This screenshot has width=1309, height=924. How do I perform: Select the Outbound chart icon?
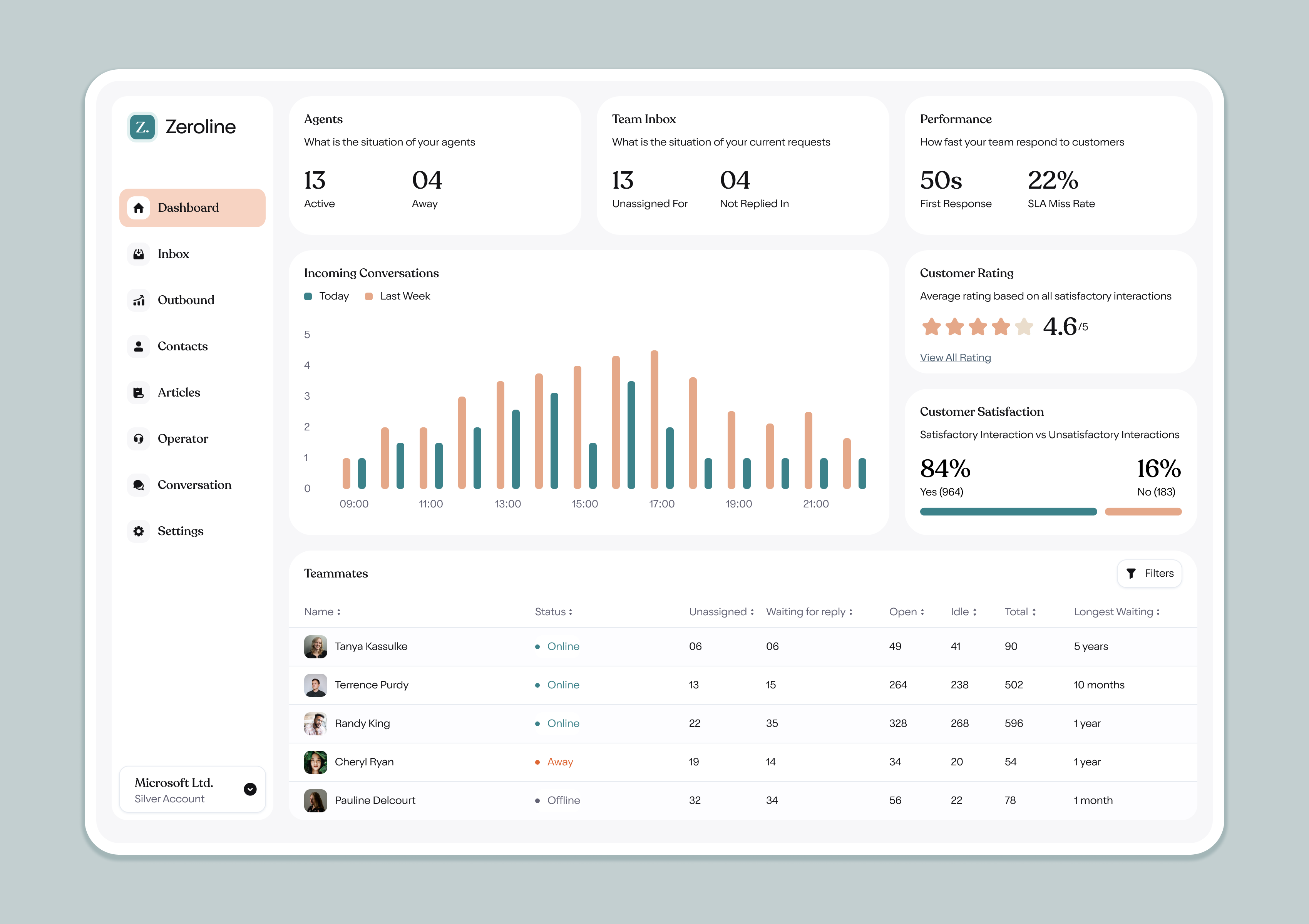139,300
